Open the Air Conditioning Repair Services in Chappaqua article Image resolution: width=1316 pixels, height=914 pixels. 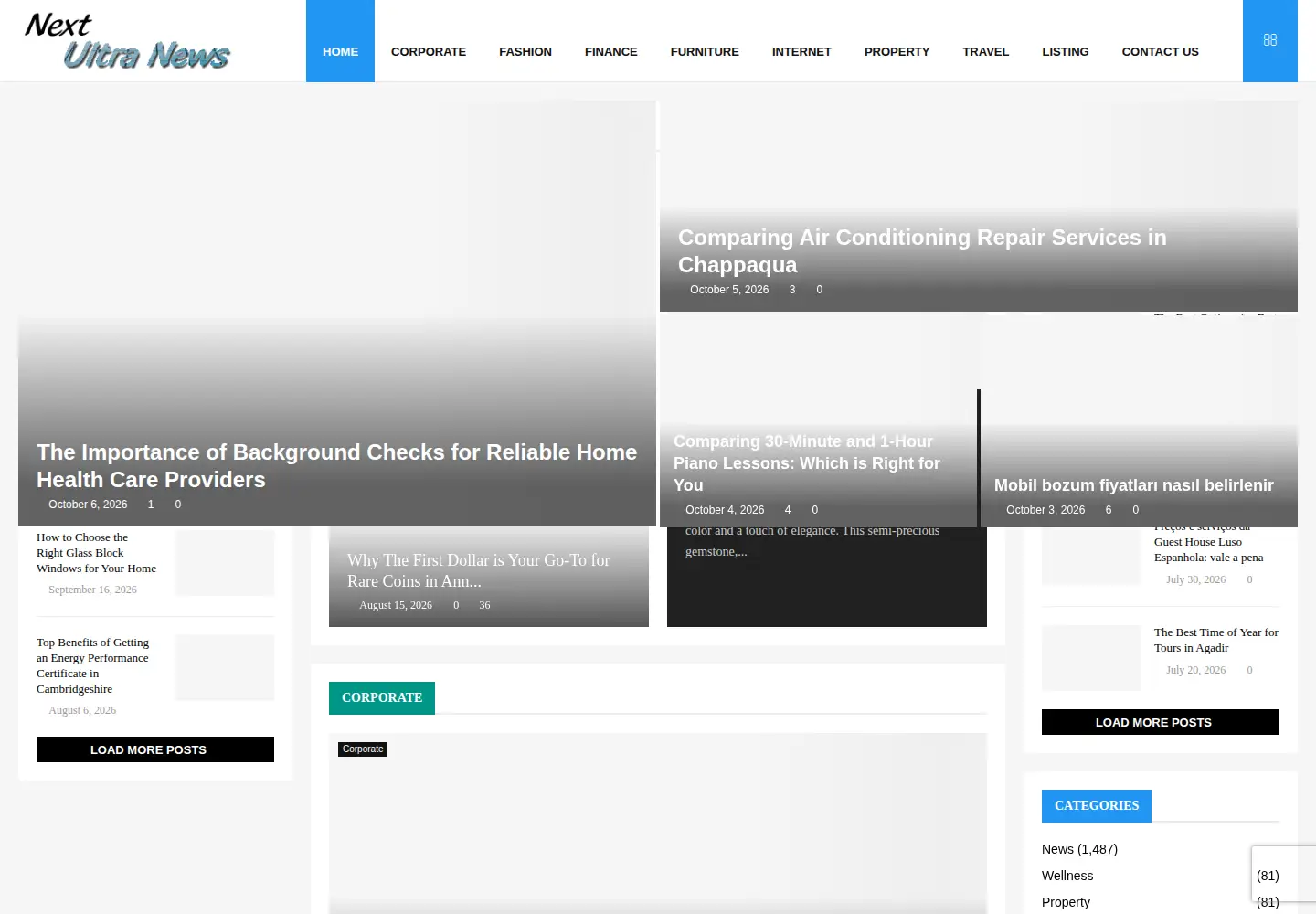click(x=922, y=251)
